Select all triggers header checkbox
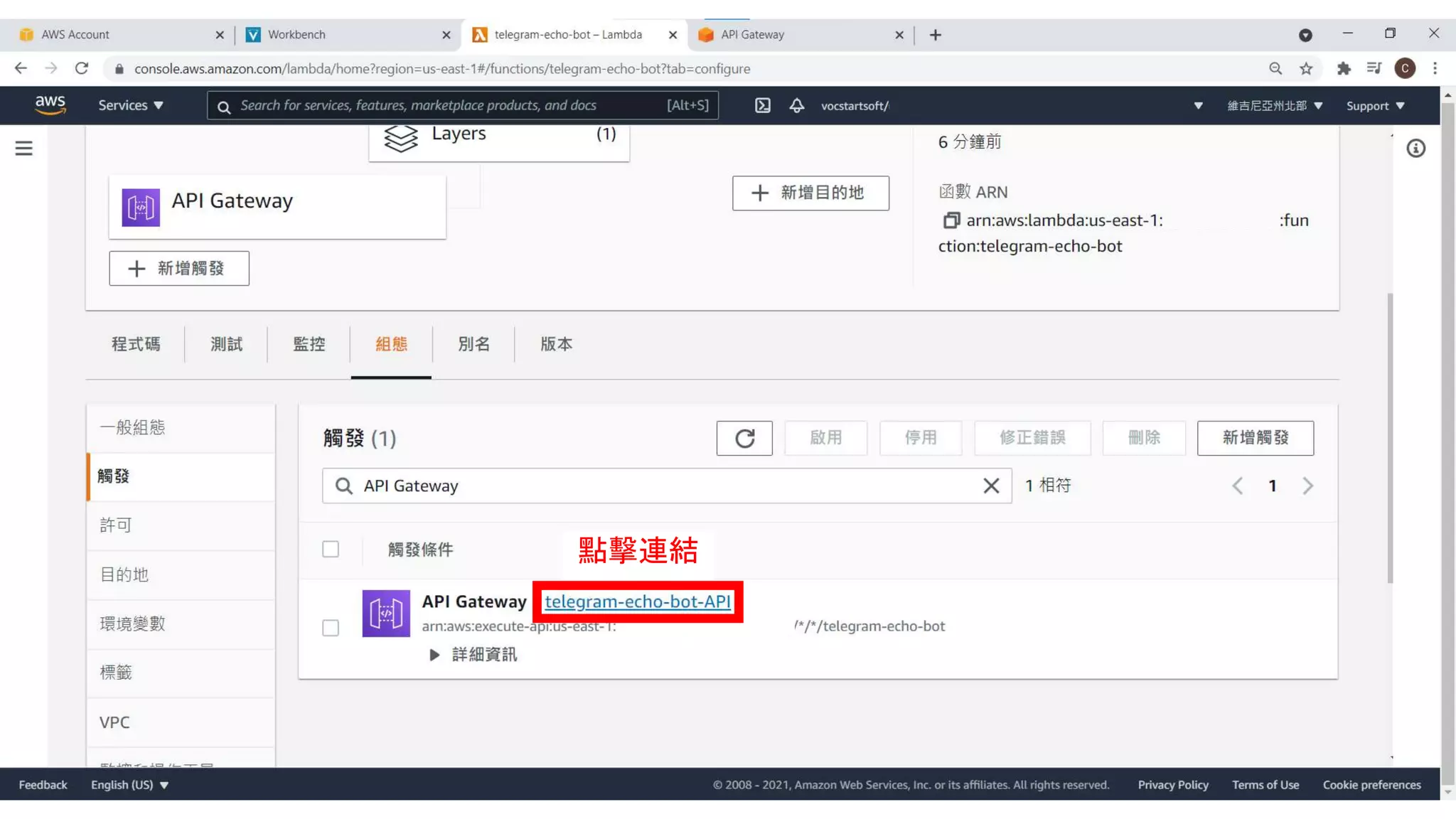Viewport: 1456px width, 819px height. click(331, 549)
